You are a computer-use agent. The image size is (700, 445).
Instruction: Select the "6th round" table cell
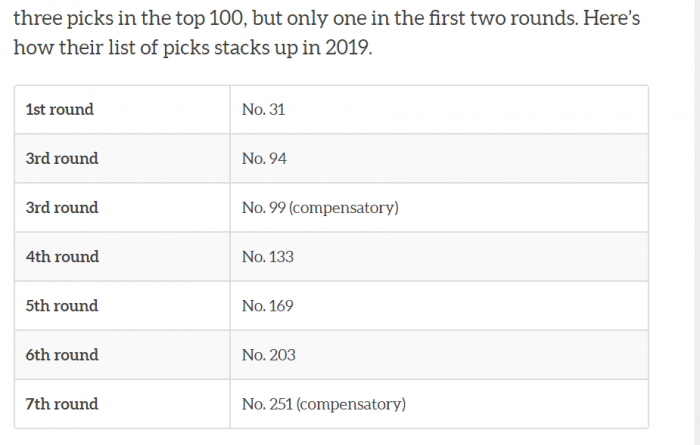point(62,354)
